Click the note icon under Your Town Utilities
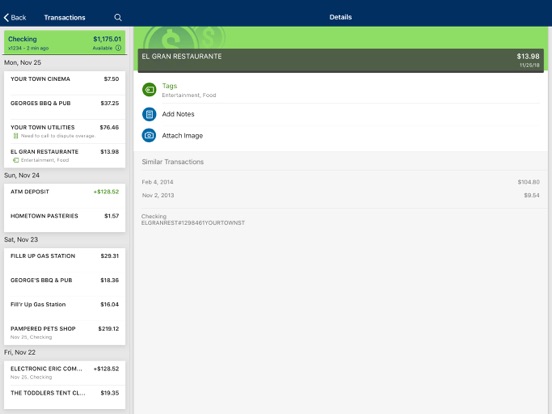Screen dimensions: 552x414 tap(15, 136)
